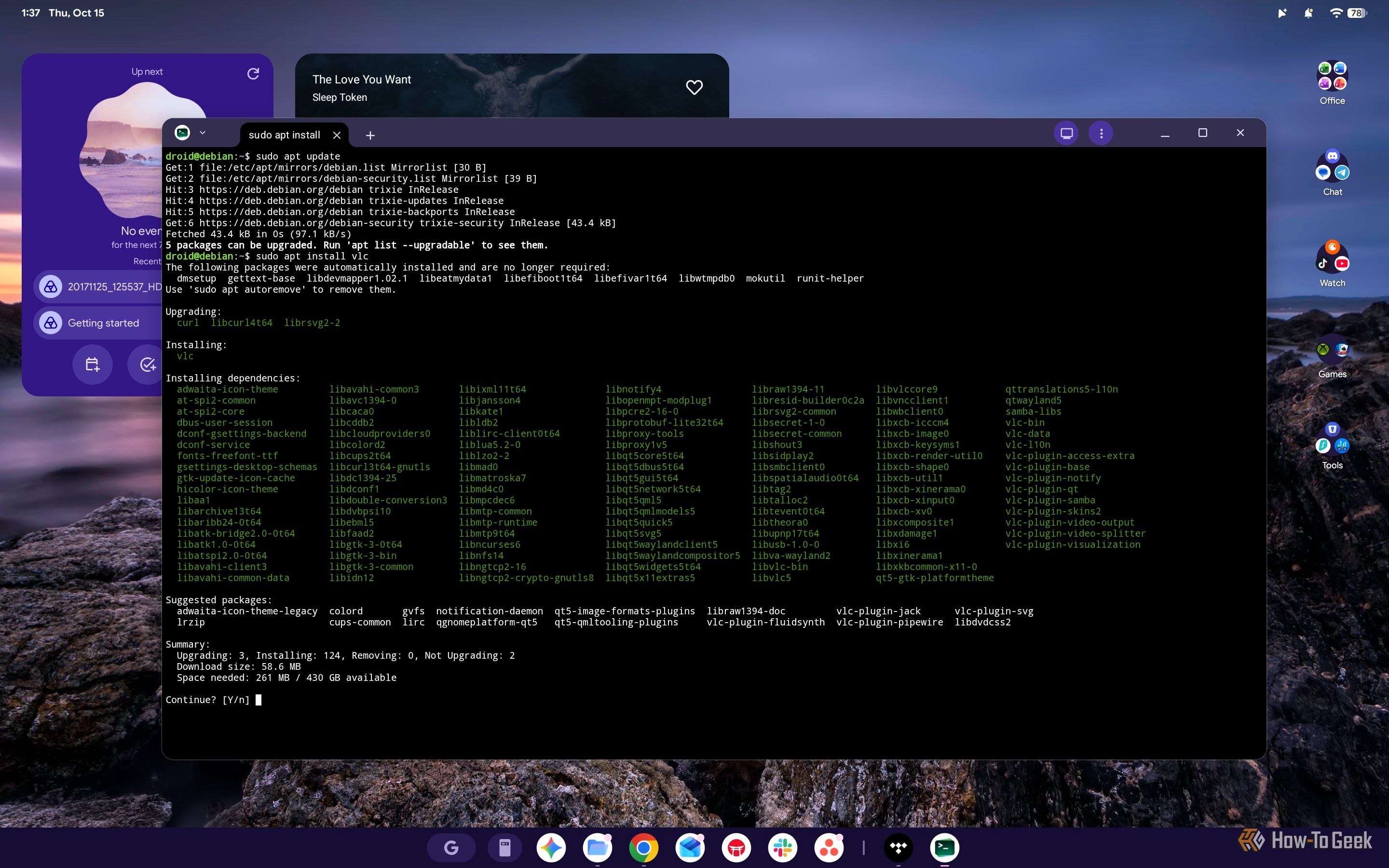Viewport: 1389px width, 868px height.
Task: Open the Games app folder
Action: [x=1332, y=356]
